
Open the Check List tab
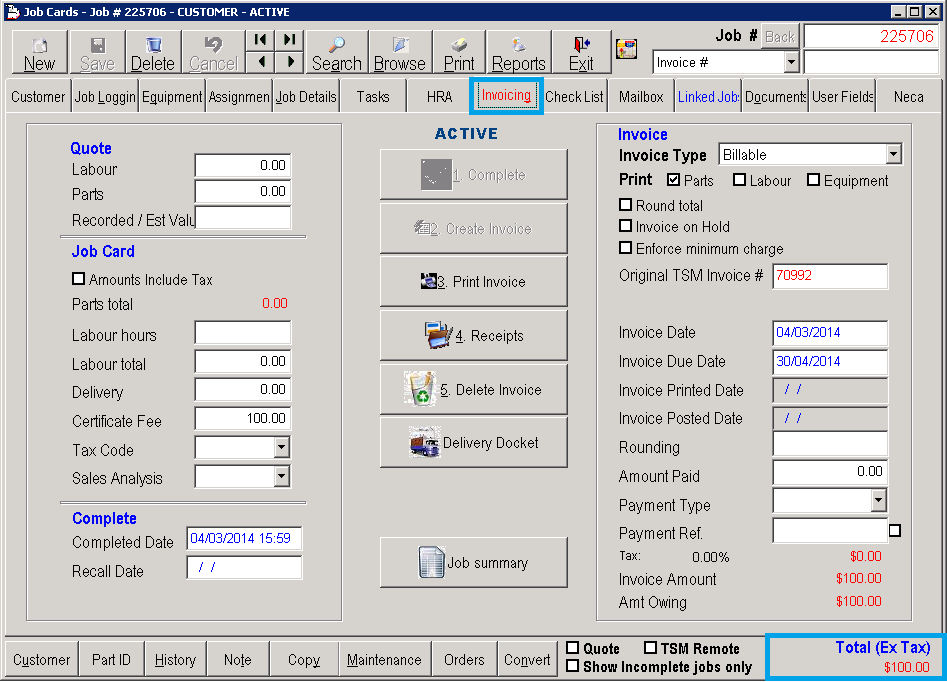coord(574,97)
